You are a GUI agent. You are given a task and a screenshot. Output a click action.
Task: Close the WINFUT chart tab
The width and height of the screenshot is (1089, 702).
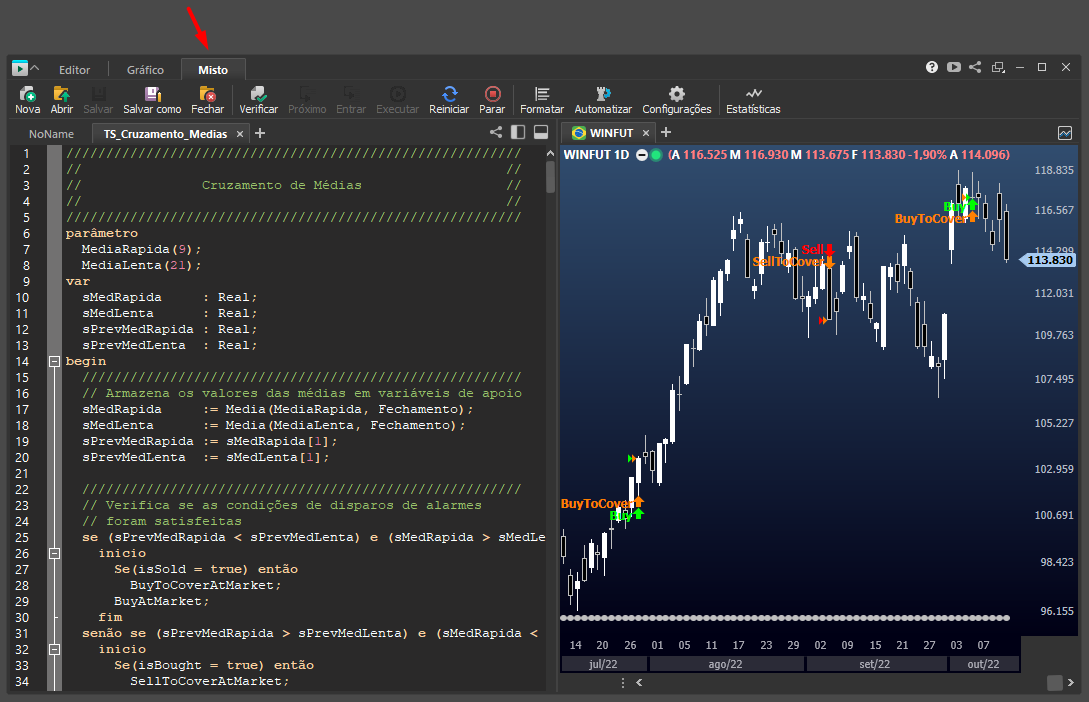(x=646, y=133)
